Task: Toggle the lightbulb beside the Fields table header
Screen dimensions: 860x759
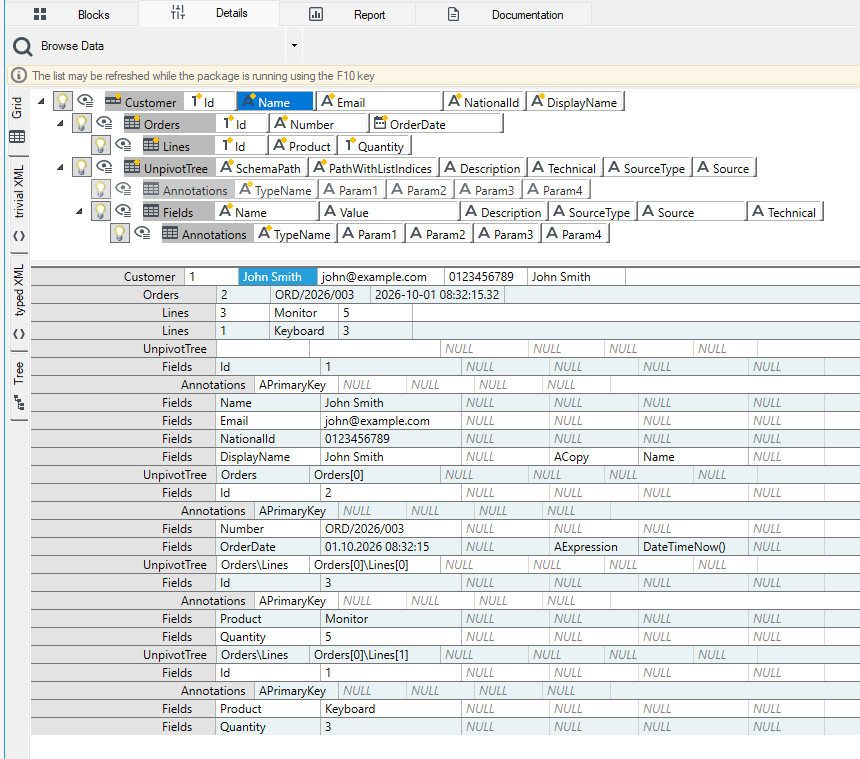Action: click(x=100, y=211)
